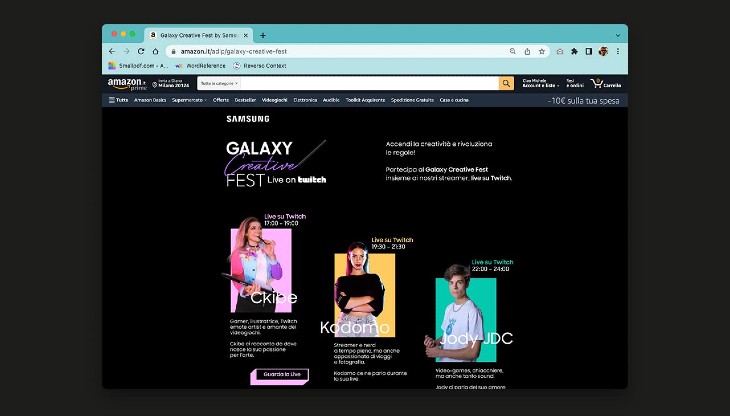Image resolution: width=730 pixels, height=416 pixels.
Task: Click the Guarda la Live button
Action: [x=280, y=375]
